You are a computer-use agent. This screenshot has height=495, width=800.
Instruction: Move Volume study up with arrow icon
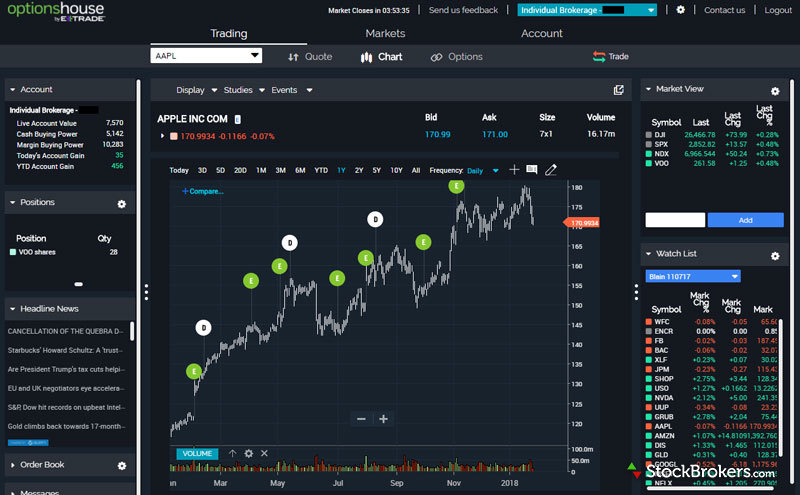point(232,453)
